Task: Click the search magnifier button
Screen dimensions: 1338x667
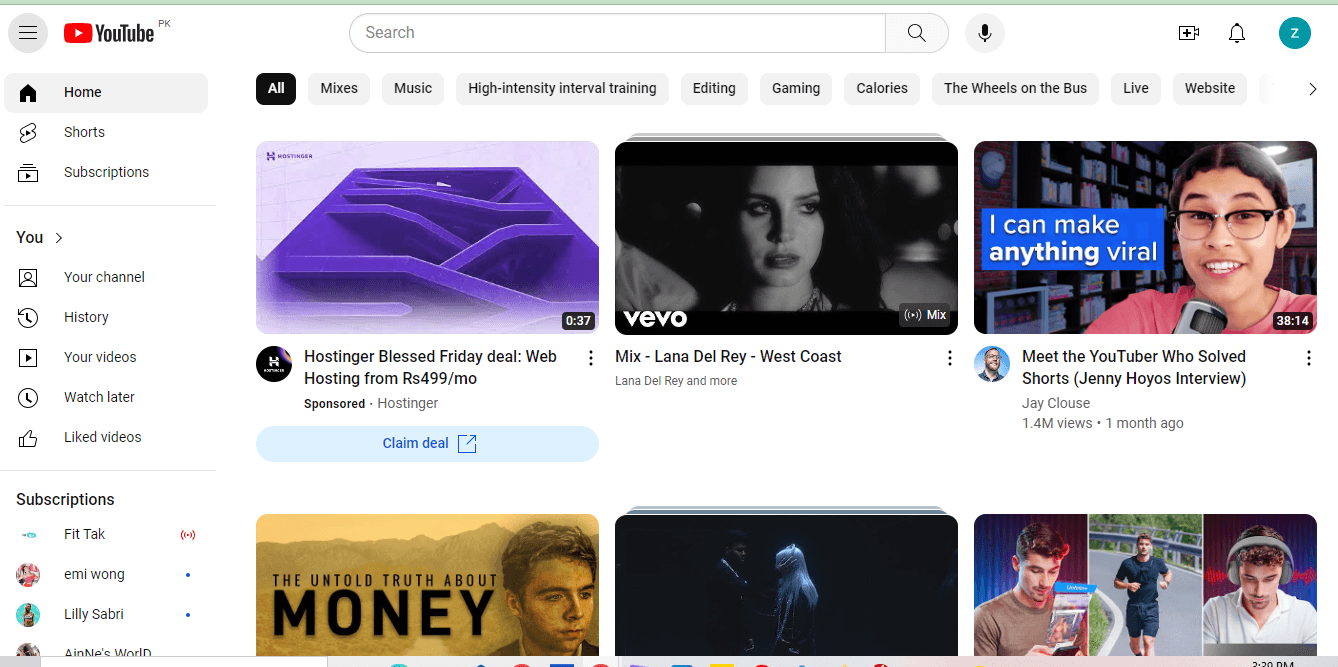Action: coord(916,33)
